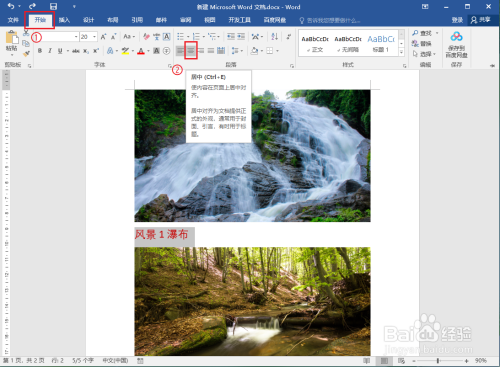Open the text effects icon
Viewport: 500px width, 367px height.
click(110, 51)
